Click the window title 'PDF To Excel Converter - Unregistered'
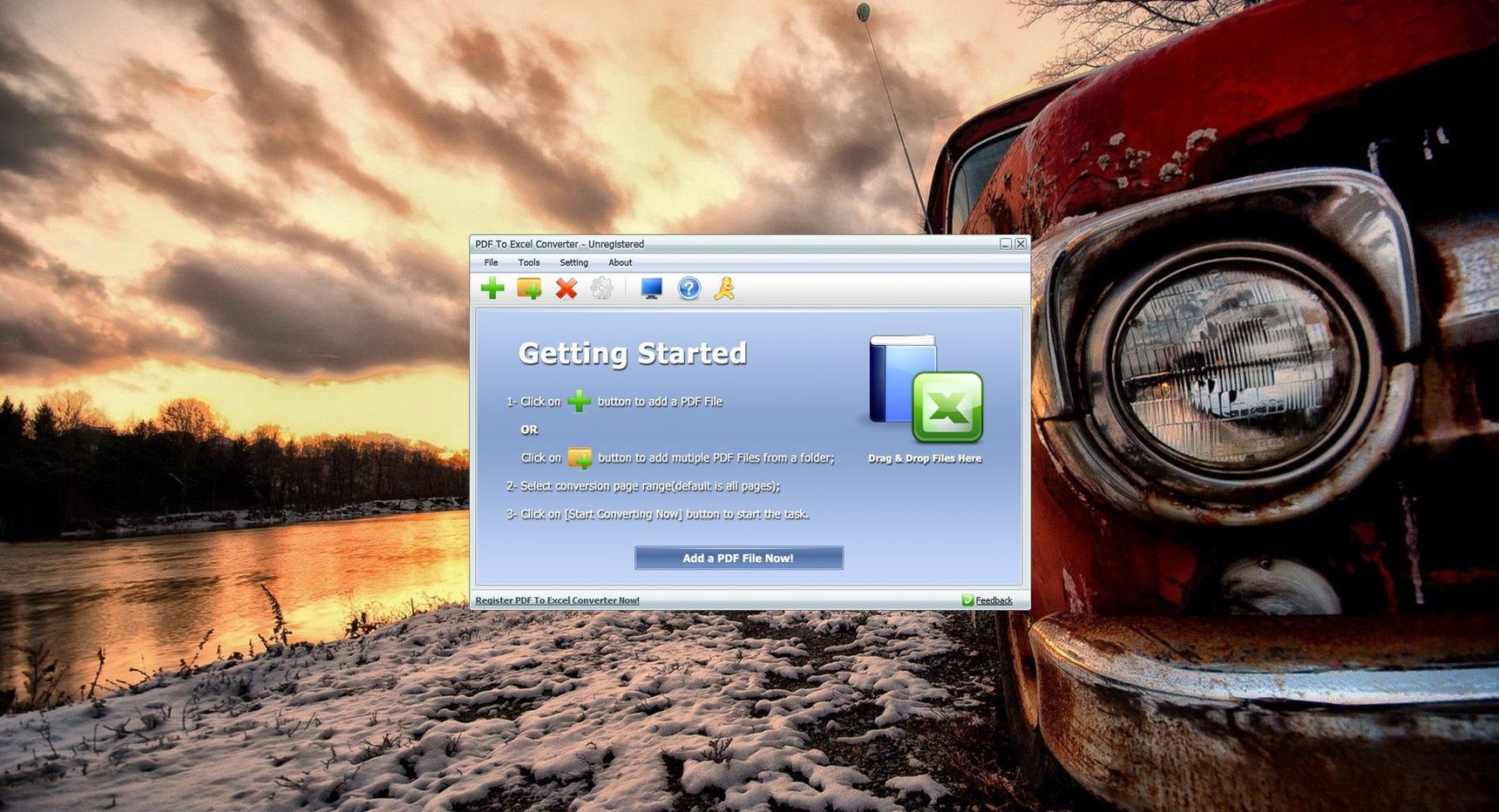 (x=560, y=244)
